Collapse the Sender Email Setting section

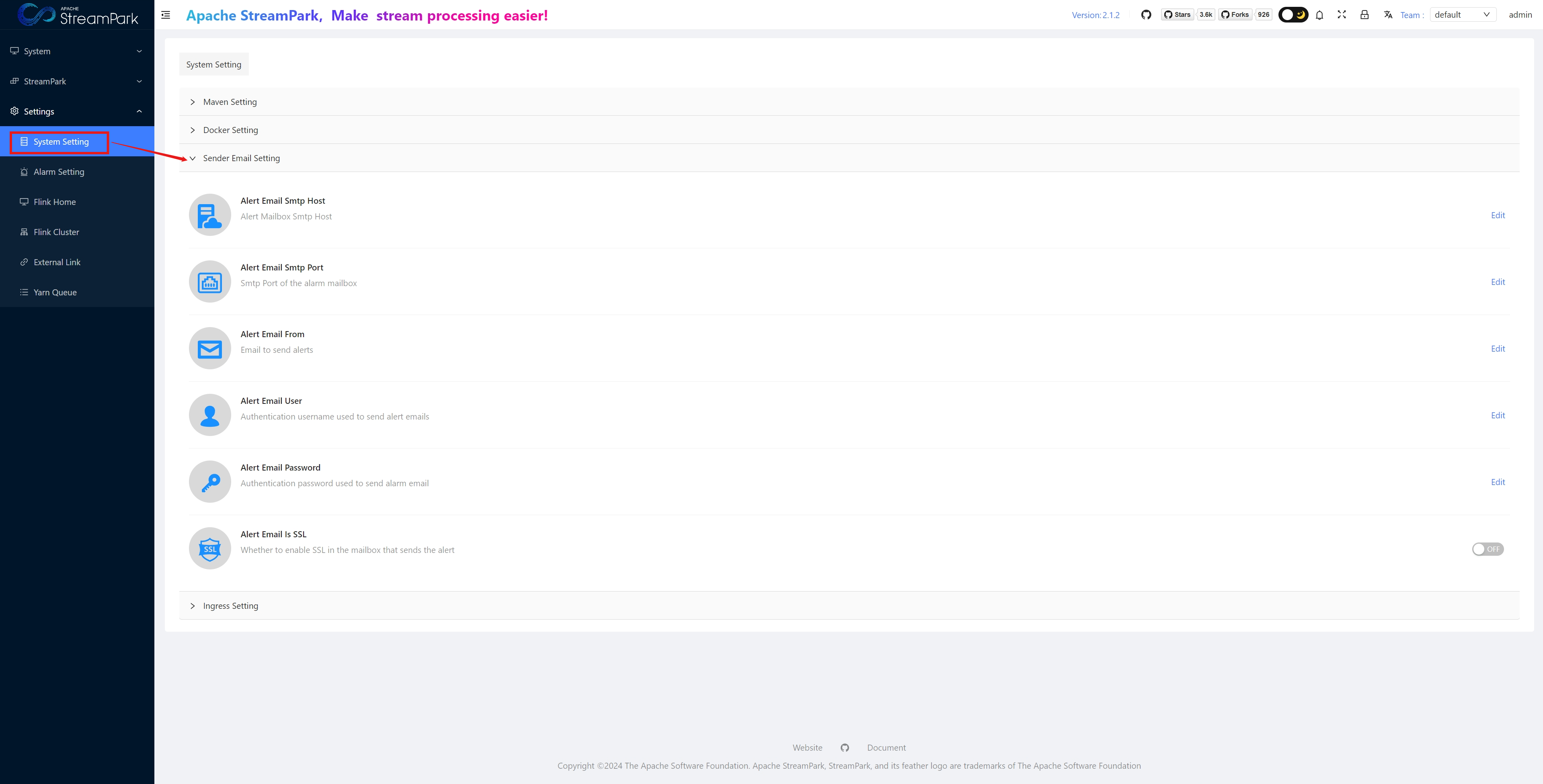coord(241,158)
